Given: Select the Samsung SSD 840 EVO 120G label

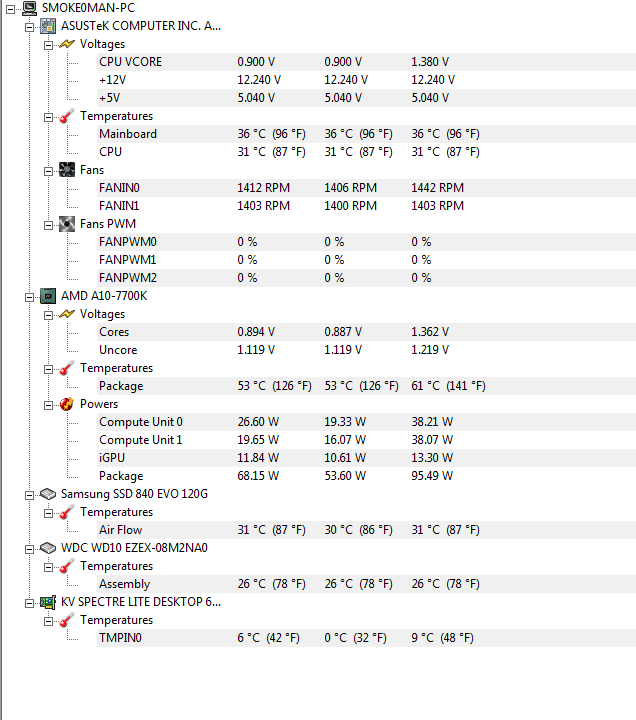Looking at the screenshot, I should pos(135,494).
